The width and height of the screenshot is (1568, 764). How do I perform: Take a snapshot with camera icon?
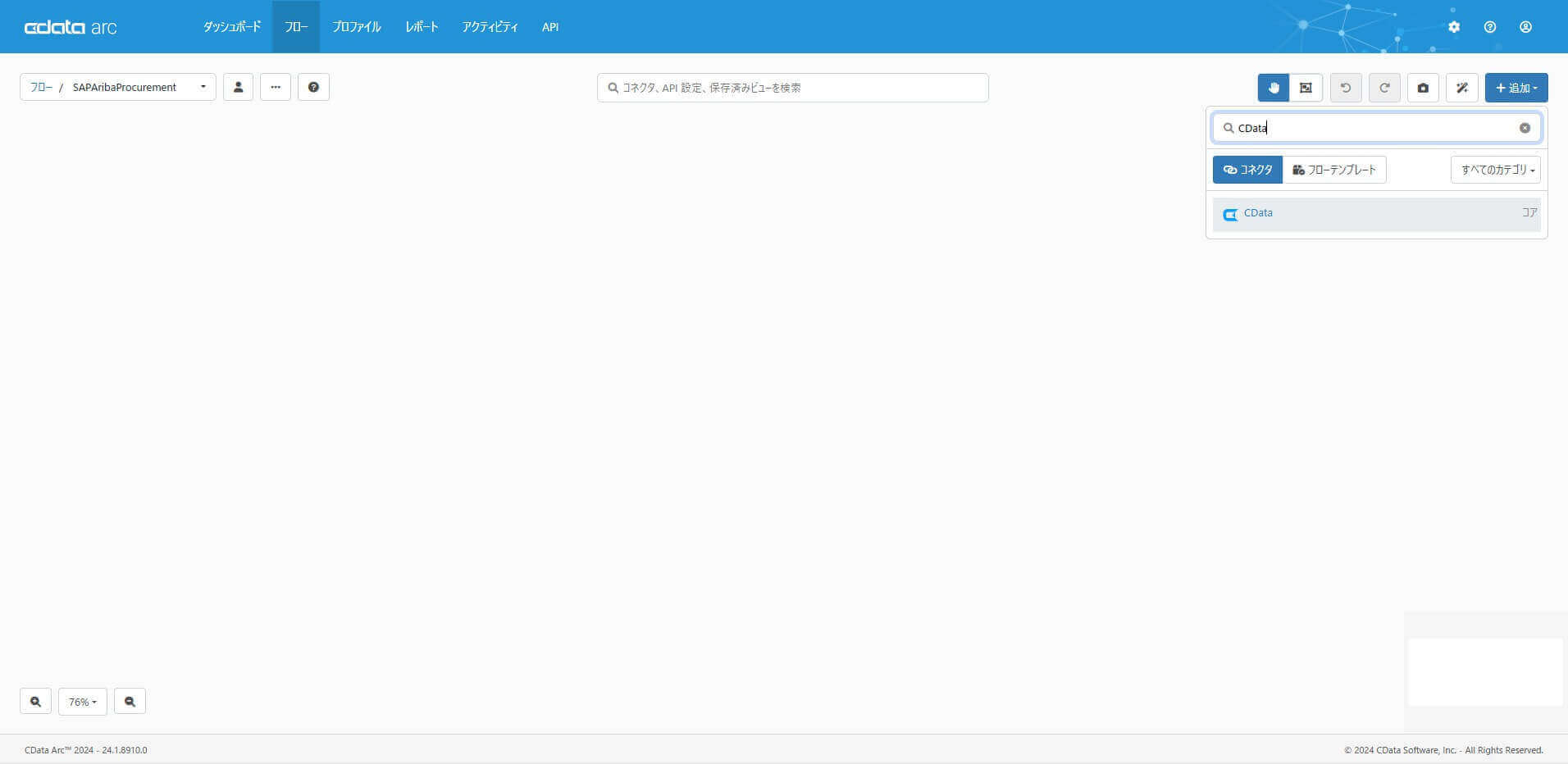pyautogui.click(x=1423, y=88)
